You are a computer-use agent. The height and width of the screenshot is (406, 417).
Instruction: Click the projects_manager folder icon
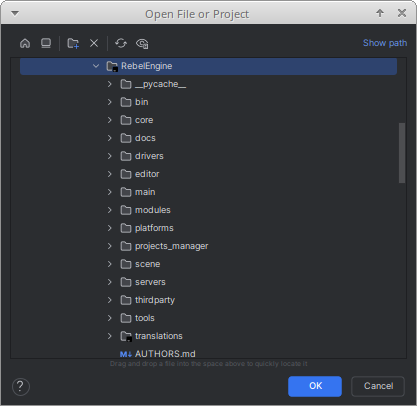tap(126, 246)
